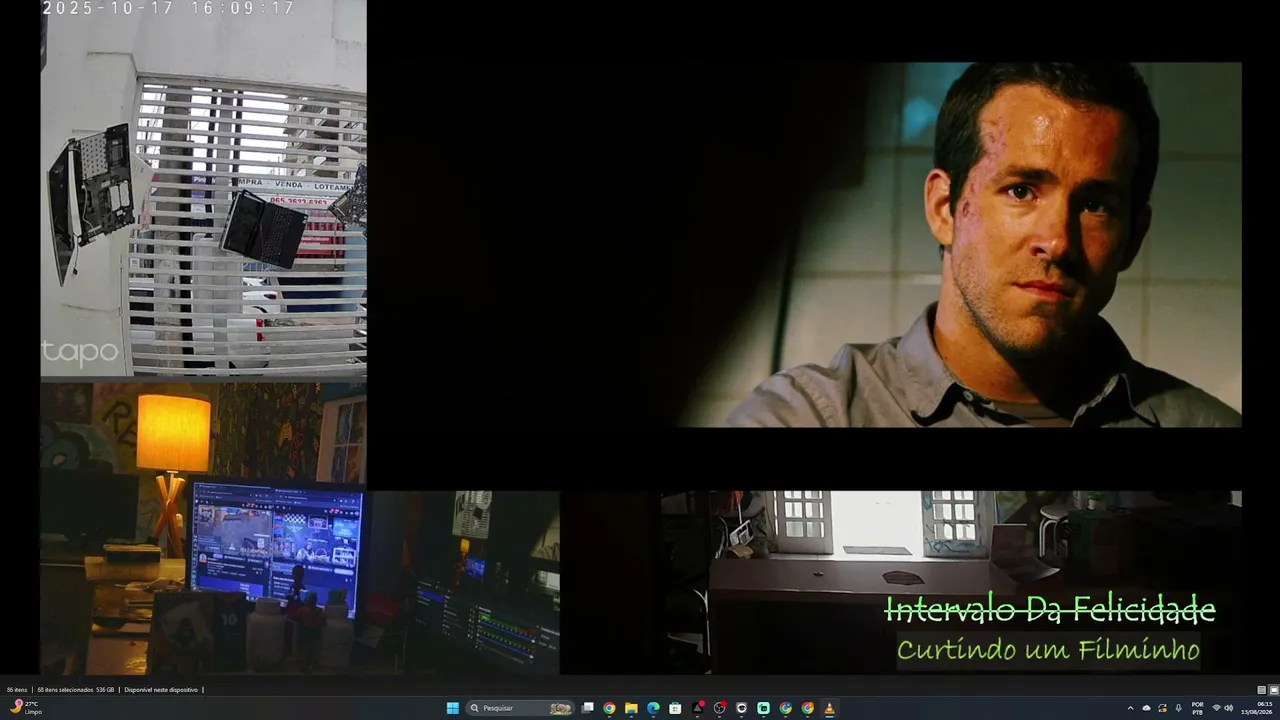
Task: Open Microsoft Store from the taskbar
Action: point(675,708)
